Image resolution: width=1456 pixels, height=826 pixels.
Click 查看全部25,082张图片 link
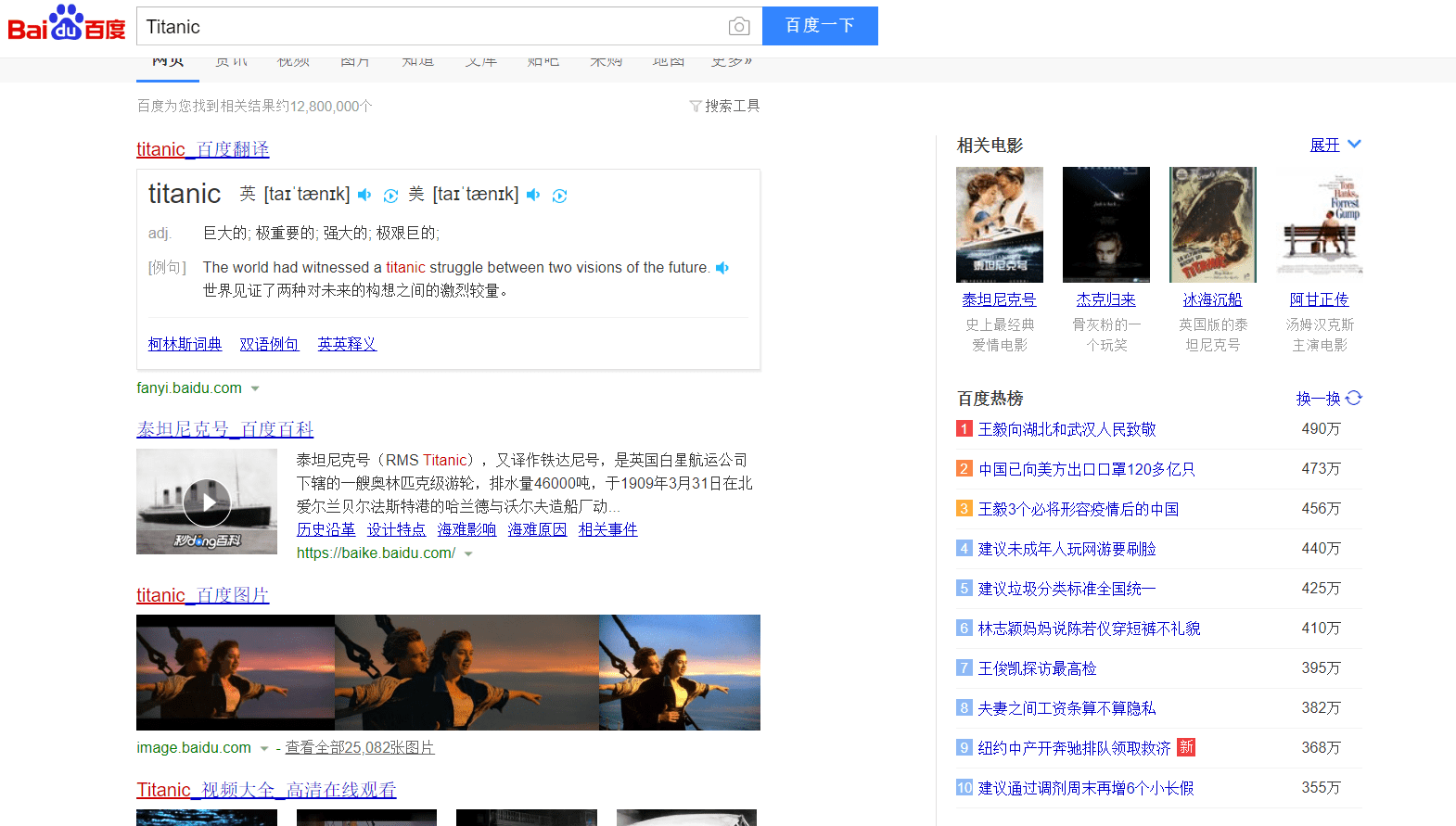(360, 747)
